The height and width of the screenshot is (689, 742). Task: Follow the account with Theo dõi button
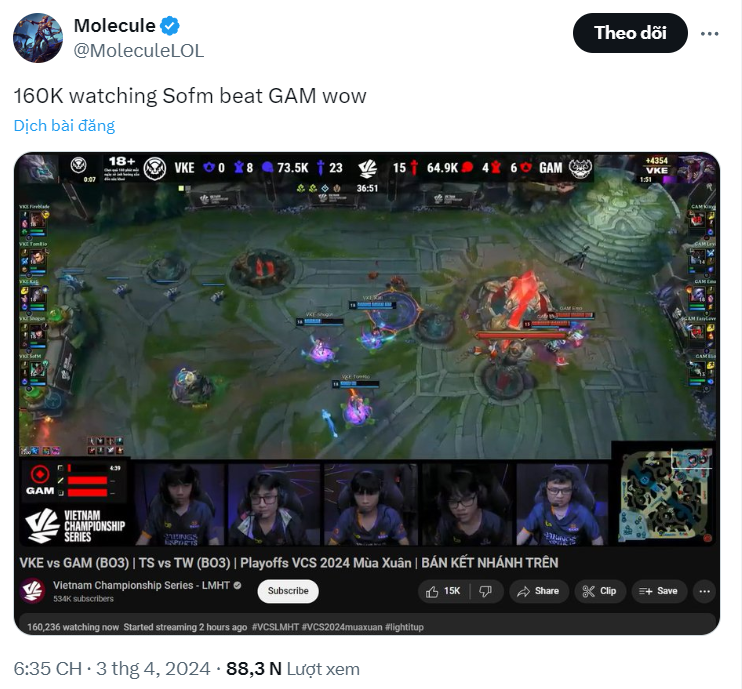pyautogui.click(x=630, y=33)
